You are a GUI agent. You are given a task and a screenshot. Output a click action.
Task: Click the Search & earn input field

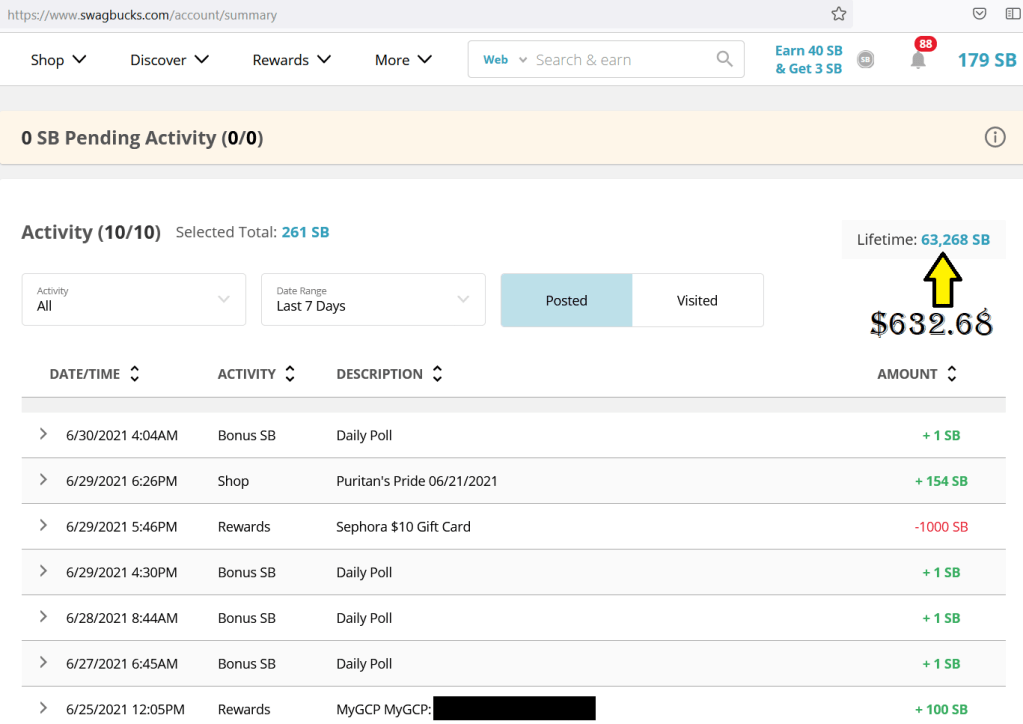(x=620, y=60)
